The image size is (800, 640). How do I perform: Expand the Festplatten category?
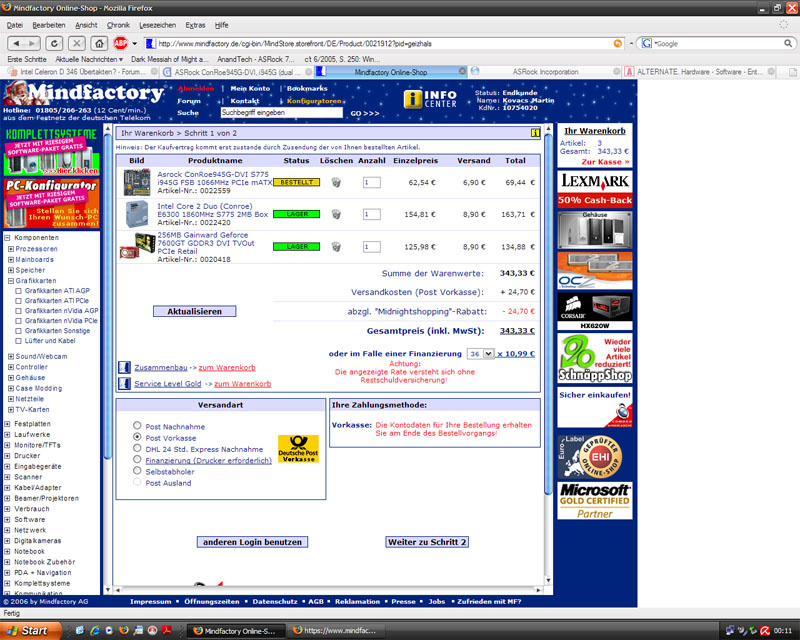(x=7, y=424)
